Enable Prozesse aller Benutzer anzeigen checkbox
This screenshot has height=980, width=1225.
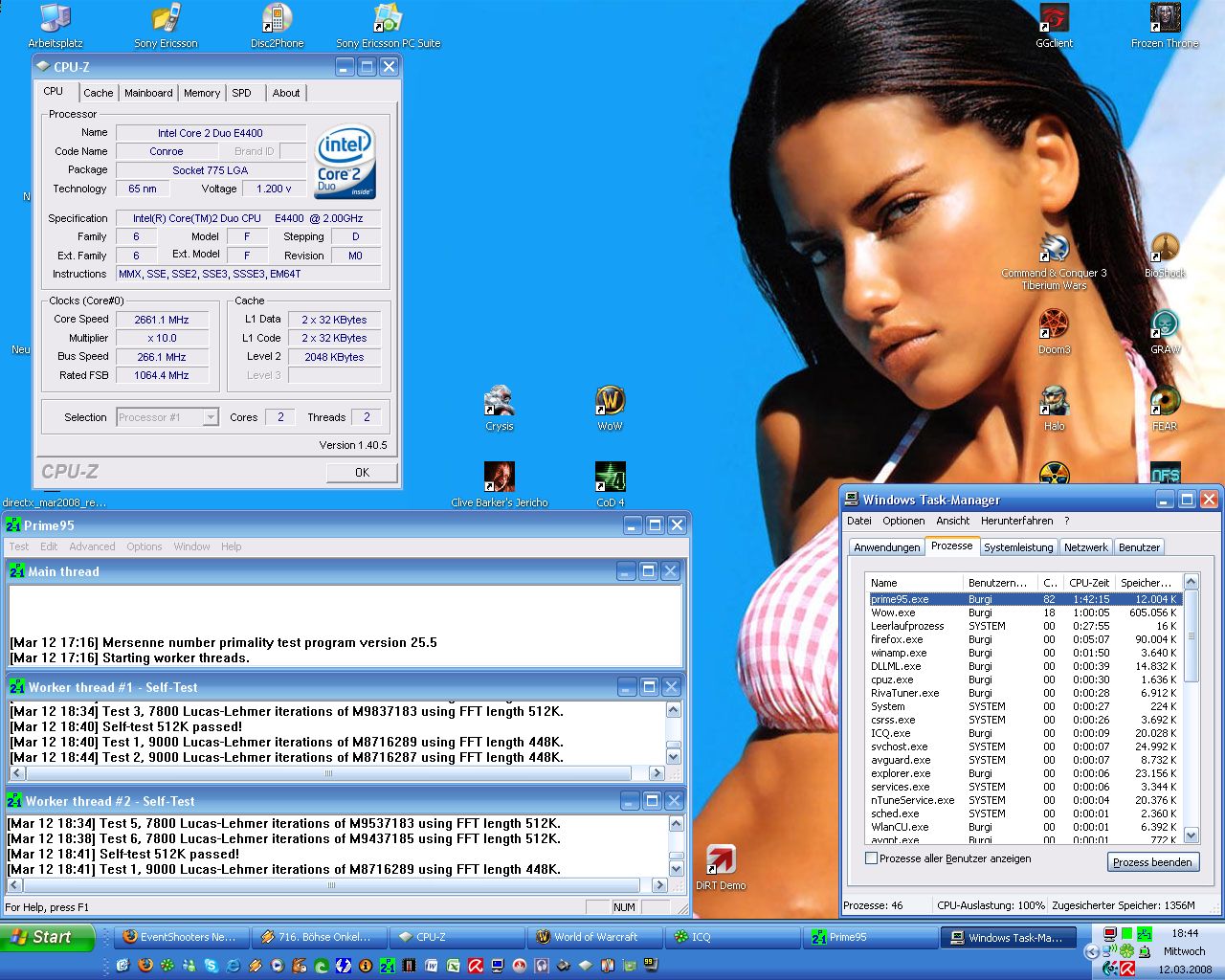[871, 858]
